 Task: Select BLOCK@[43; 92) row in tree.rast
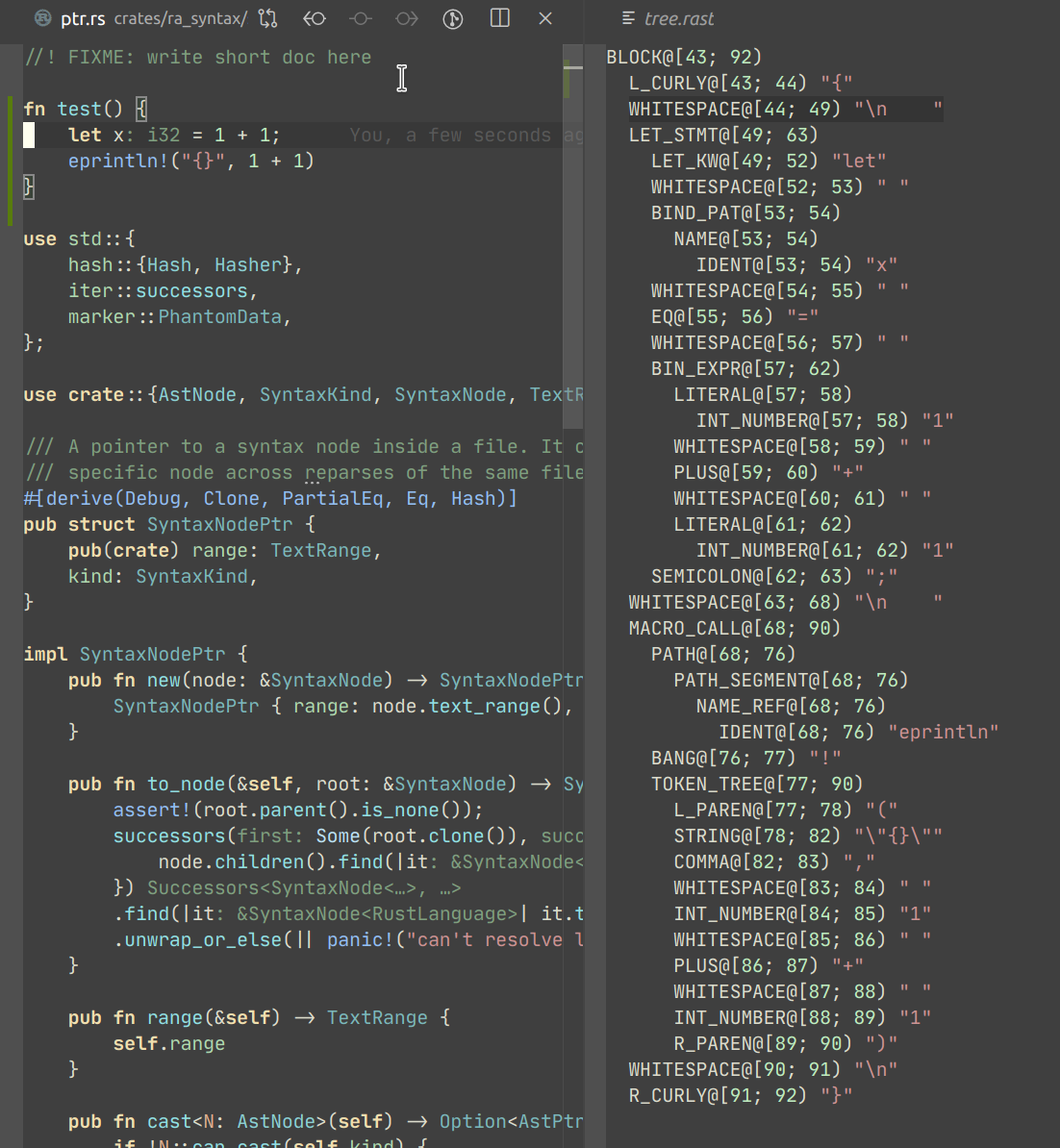[684, 57]
